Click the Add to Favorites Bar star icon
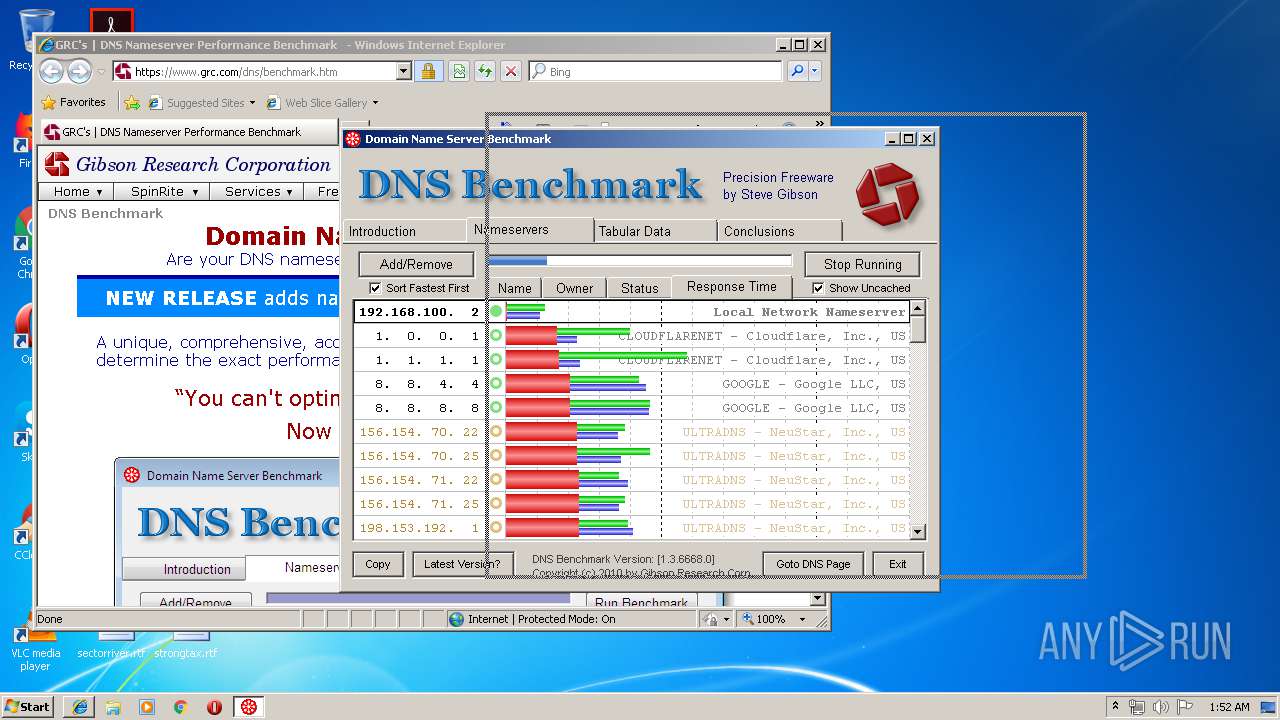Screen dimensions: 1280x720 (x=131, y=102)
